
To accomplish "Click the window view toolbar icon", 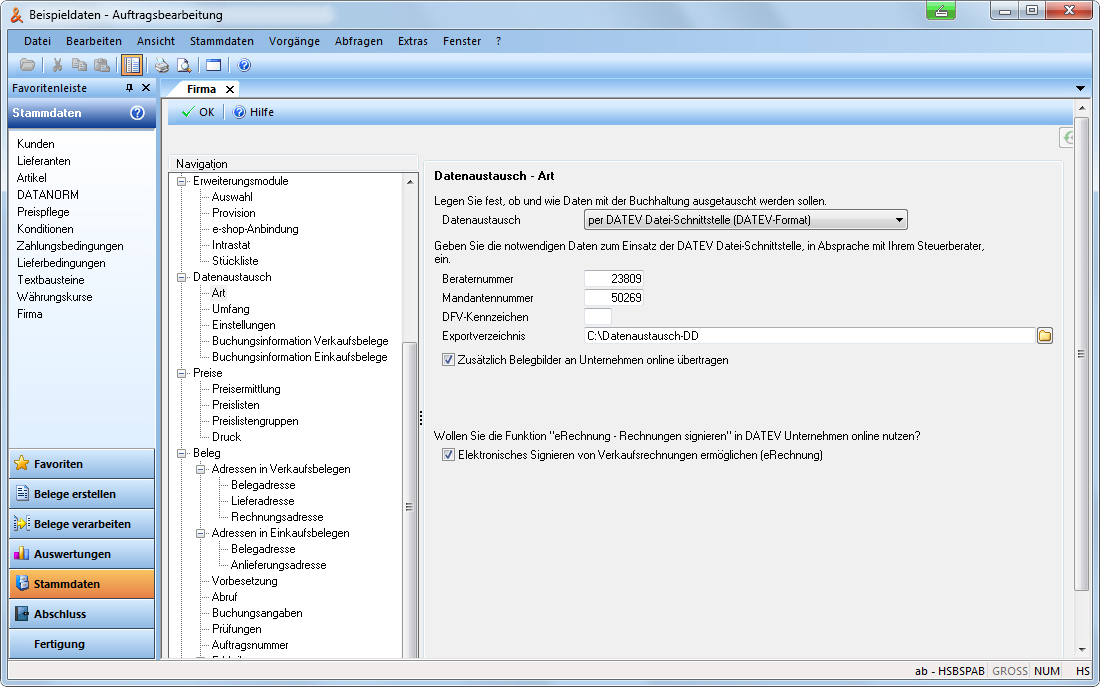I will click(213, 65).
